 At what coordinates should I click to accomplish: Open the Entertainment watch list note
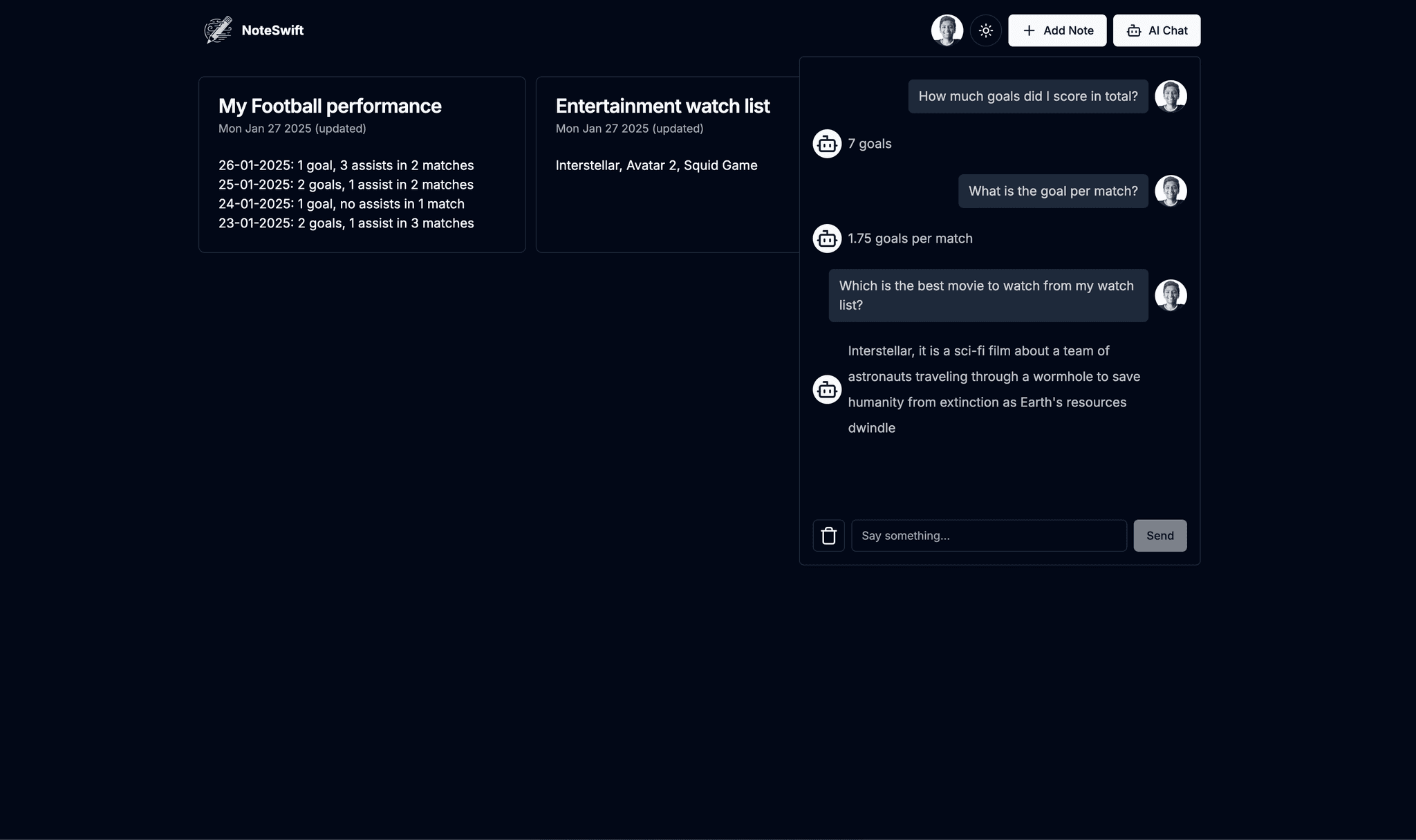point(667,165)
